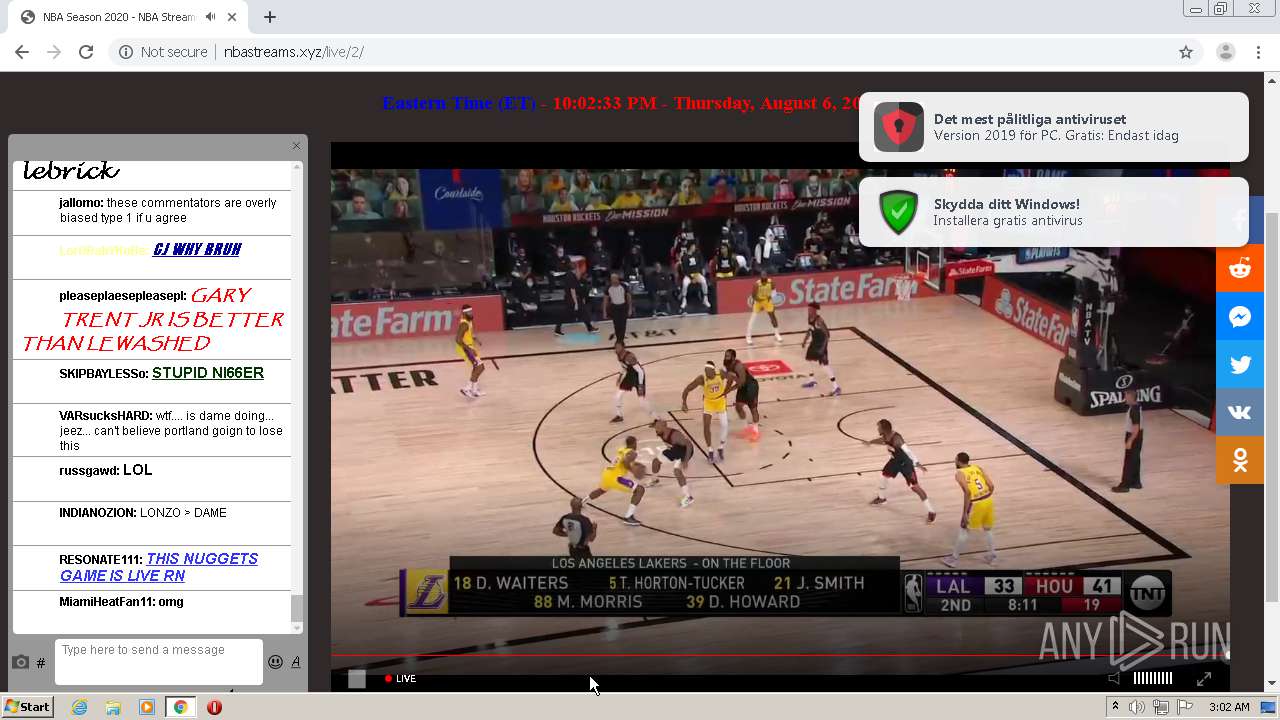
Task: Go back in browser history
Action: coord(22,52)
